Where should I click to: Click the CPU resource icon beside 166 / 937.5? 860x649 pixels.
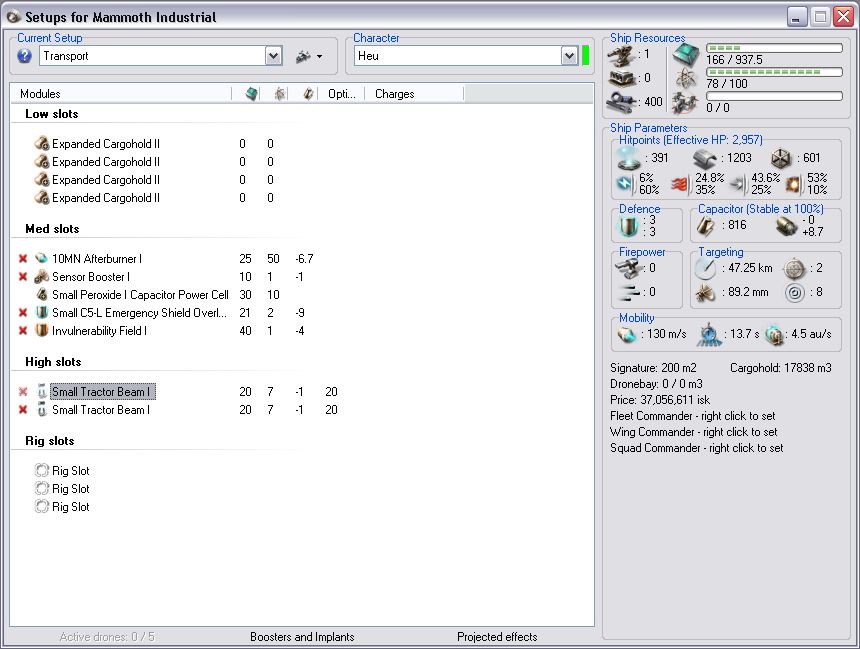pyautogui.click(x=686, y=55)
